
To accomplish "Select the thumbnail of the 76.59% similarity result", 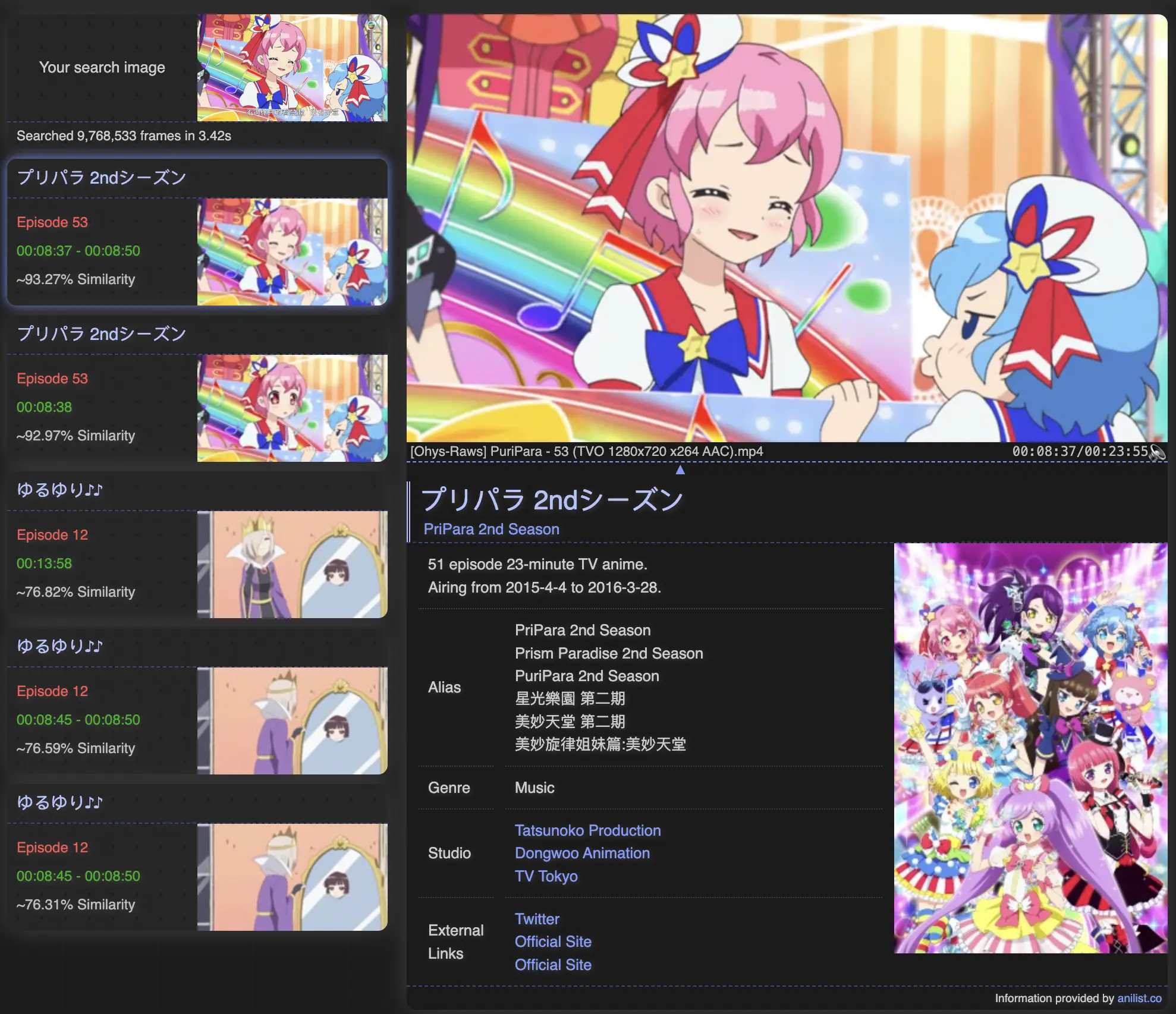I will (293, 721).
